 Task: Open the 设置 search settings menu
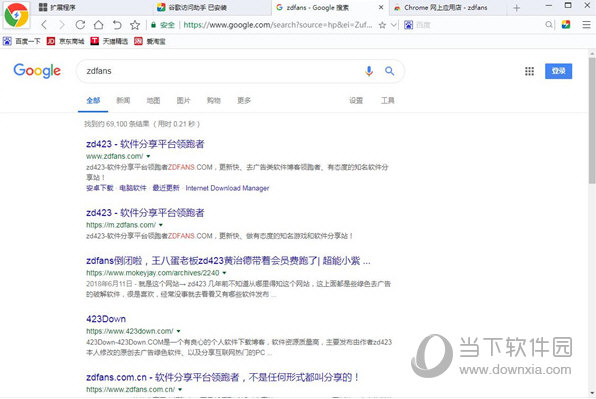pos(356,101)
